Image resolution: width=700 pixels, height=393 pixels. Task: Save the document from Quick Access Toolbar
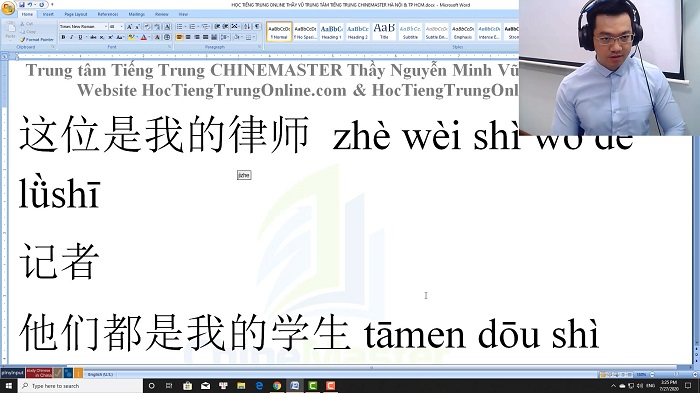pos(22,5)
